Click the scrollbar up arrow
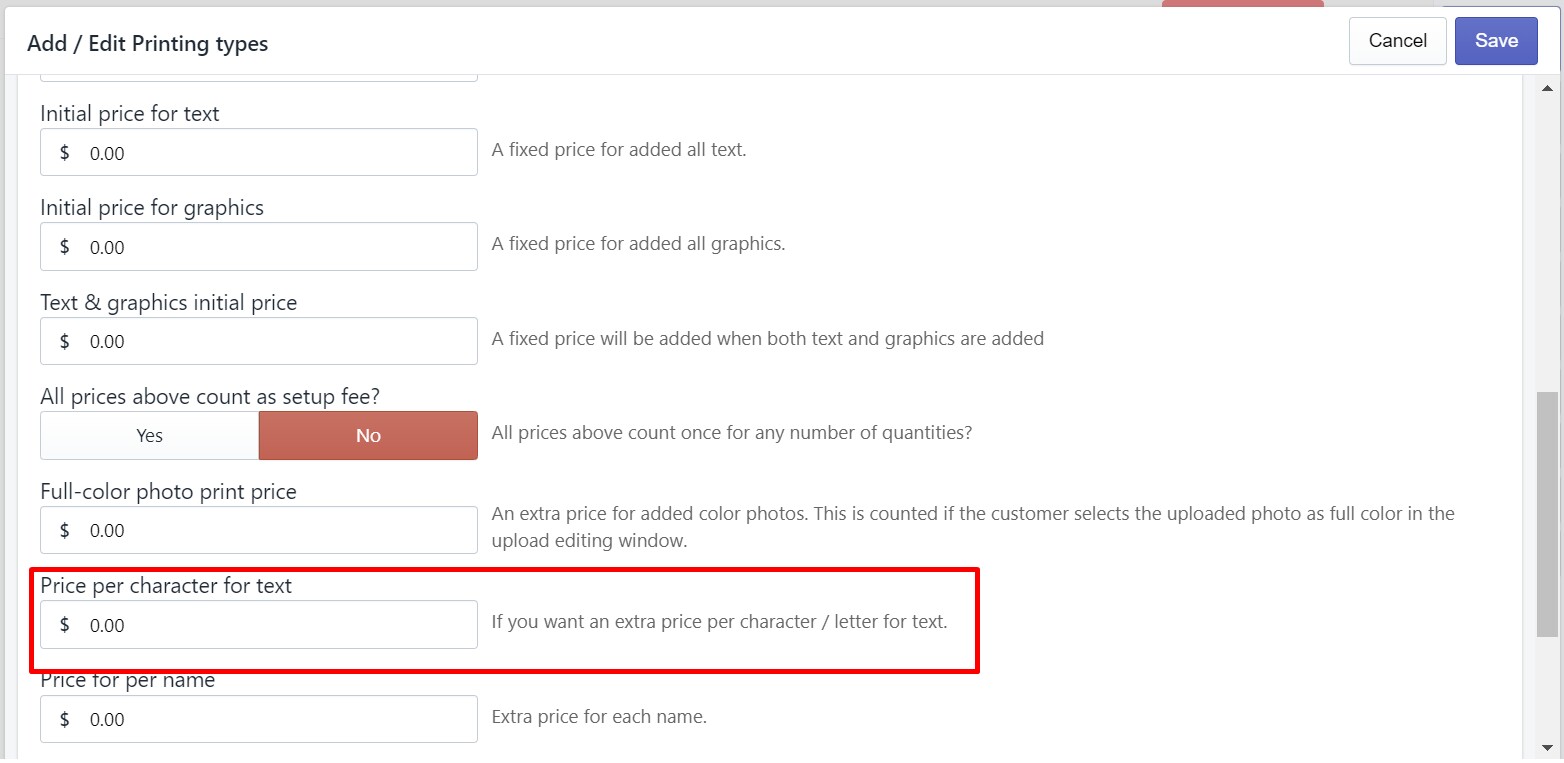The height and width of the screenshot is (763, 1564). (x=1547, y=89)
